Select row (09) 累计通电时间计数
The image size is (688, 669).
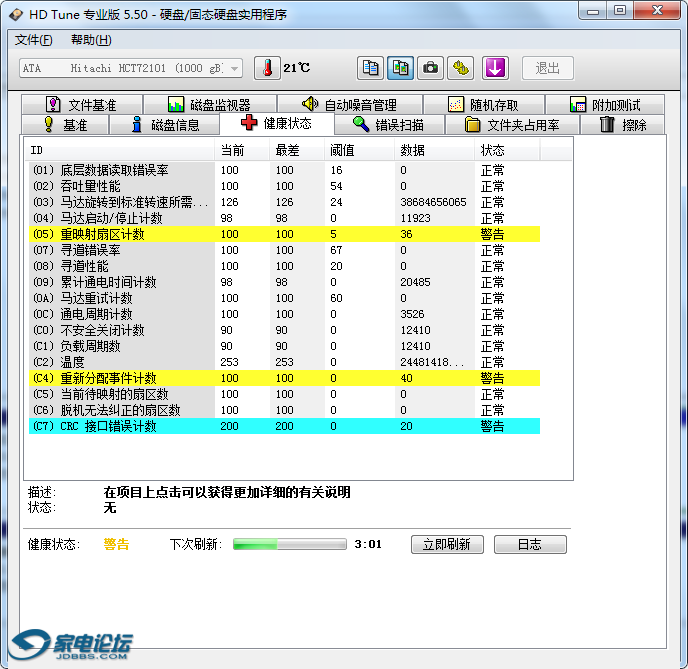pos(284,282)
